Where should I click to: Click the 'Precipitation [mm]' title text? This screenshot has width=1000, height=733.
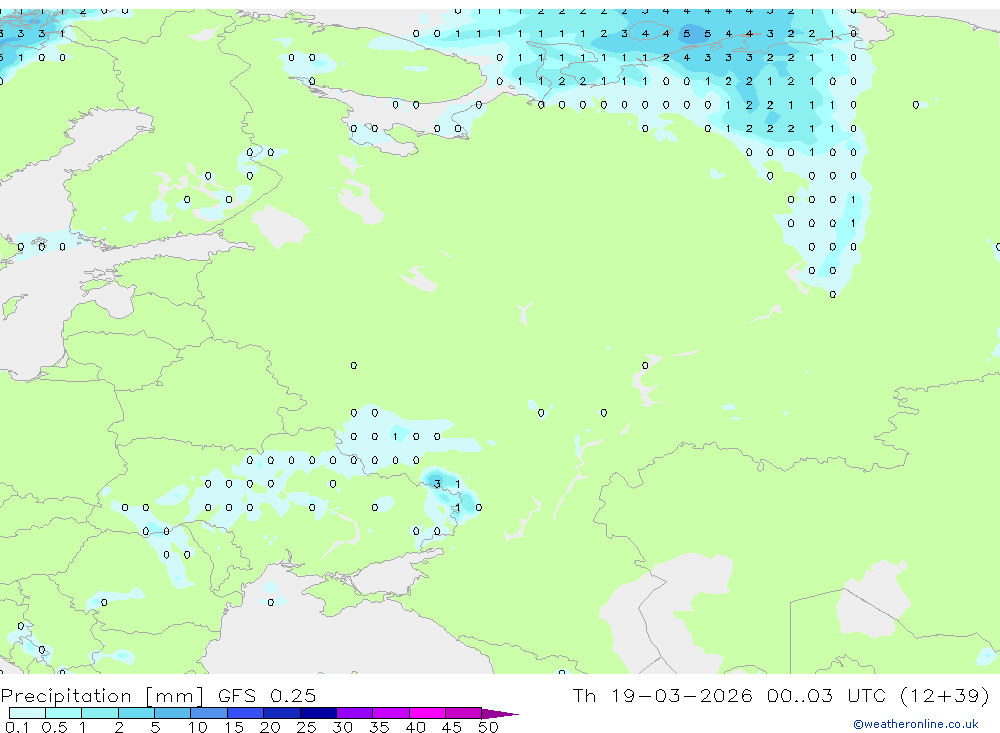point(102,696)
